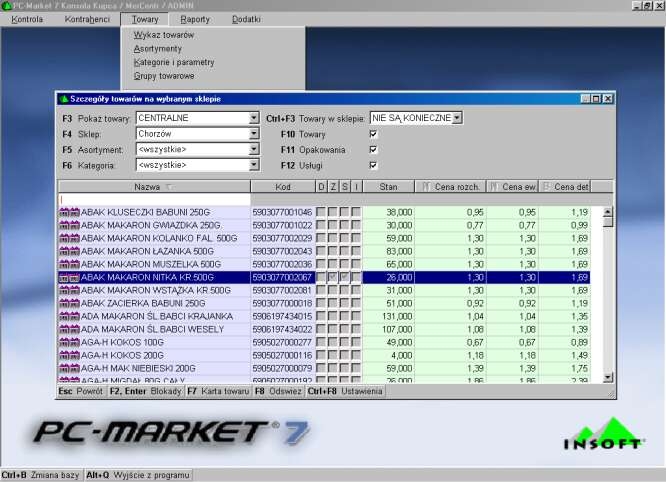
Task: Click the product icon for ABAK MAKARON NITKA KR.500G
Action: [69, 277]
